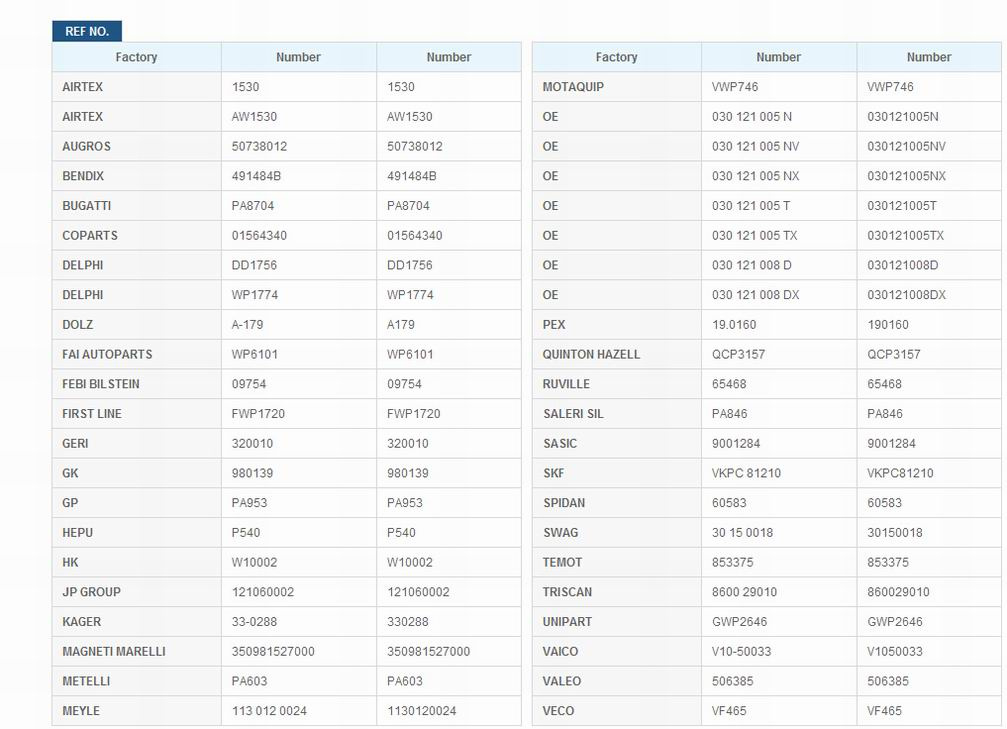Click OE number 030 121 005 N
The width and height of the screenshot is (1007, 729).
751,117
